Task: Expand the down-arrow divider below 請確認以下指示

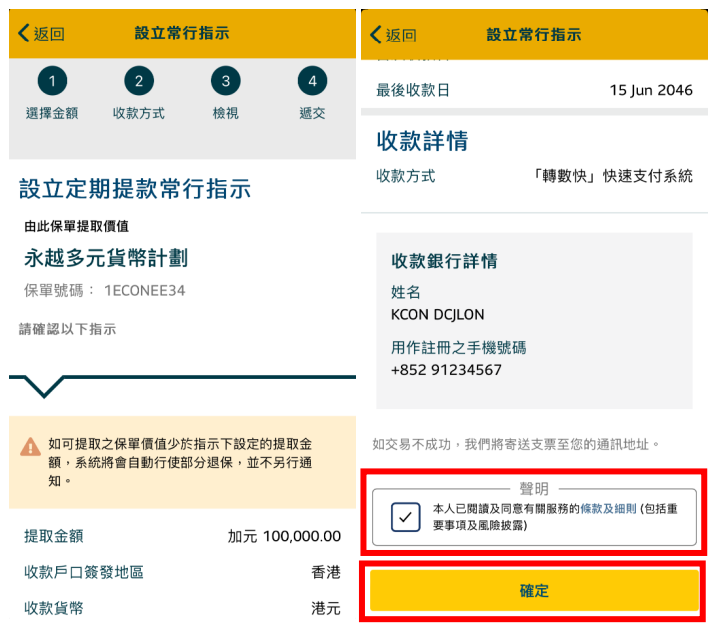Action: point(37,384)
